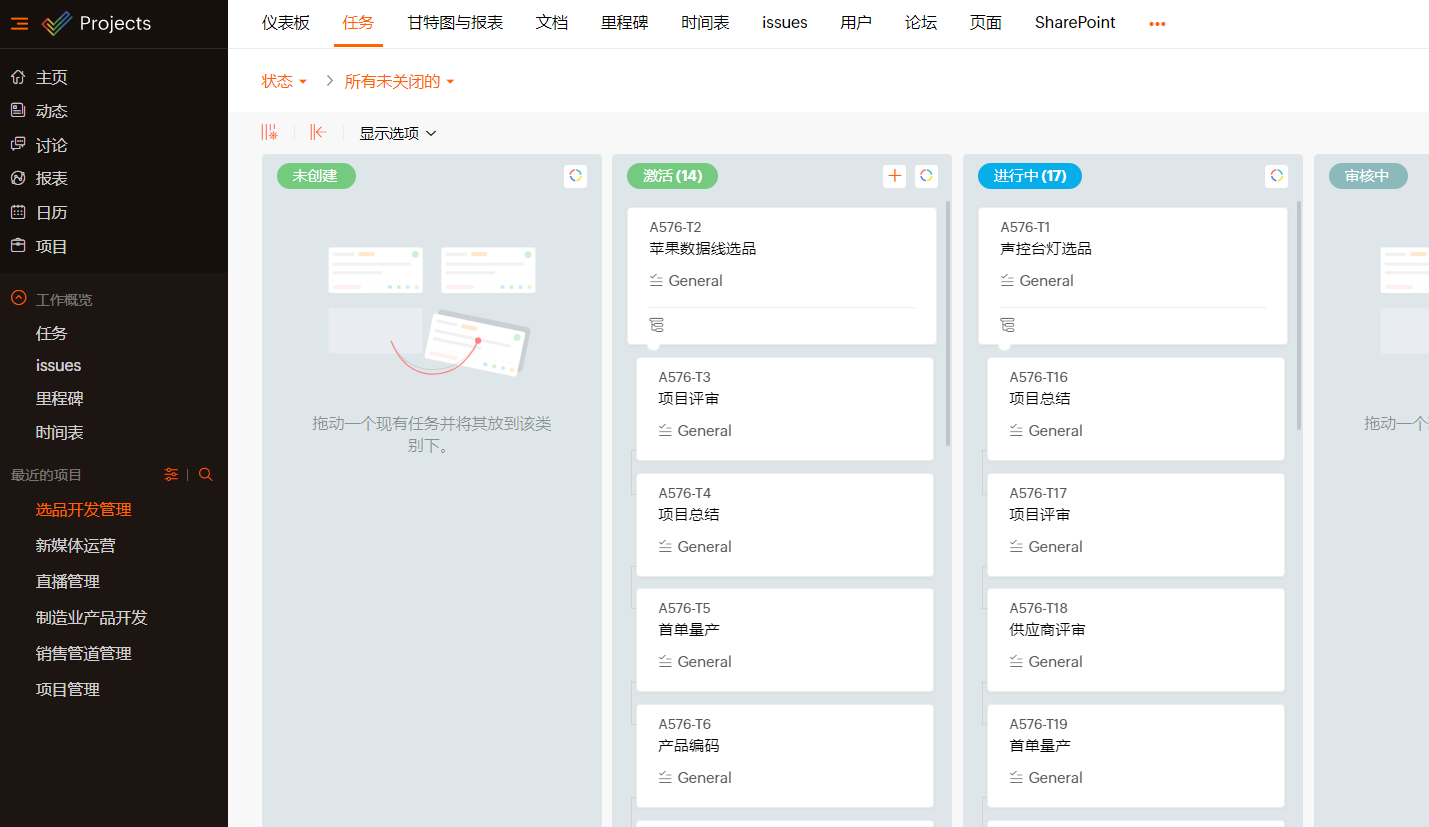Switch to the 甘特图与报表 tab
The image size is (1429, 827).
pos(455,22)
